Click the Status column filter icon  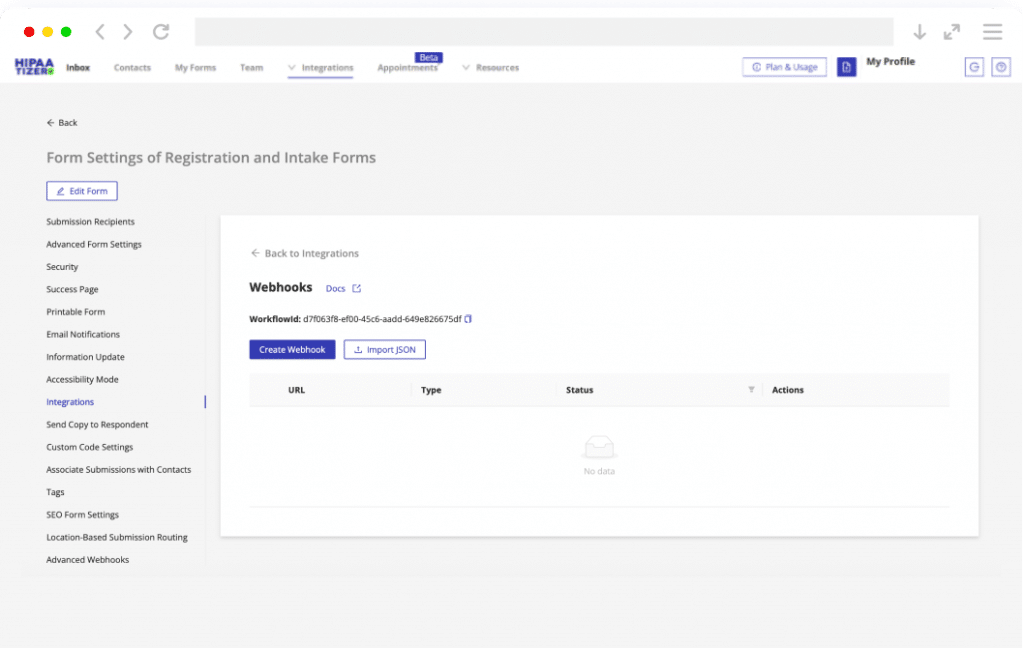751,389
